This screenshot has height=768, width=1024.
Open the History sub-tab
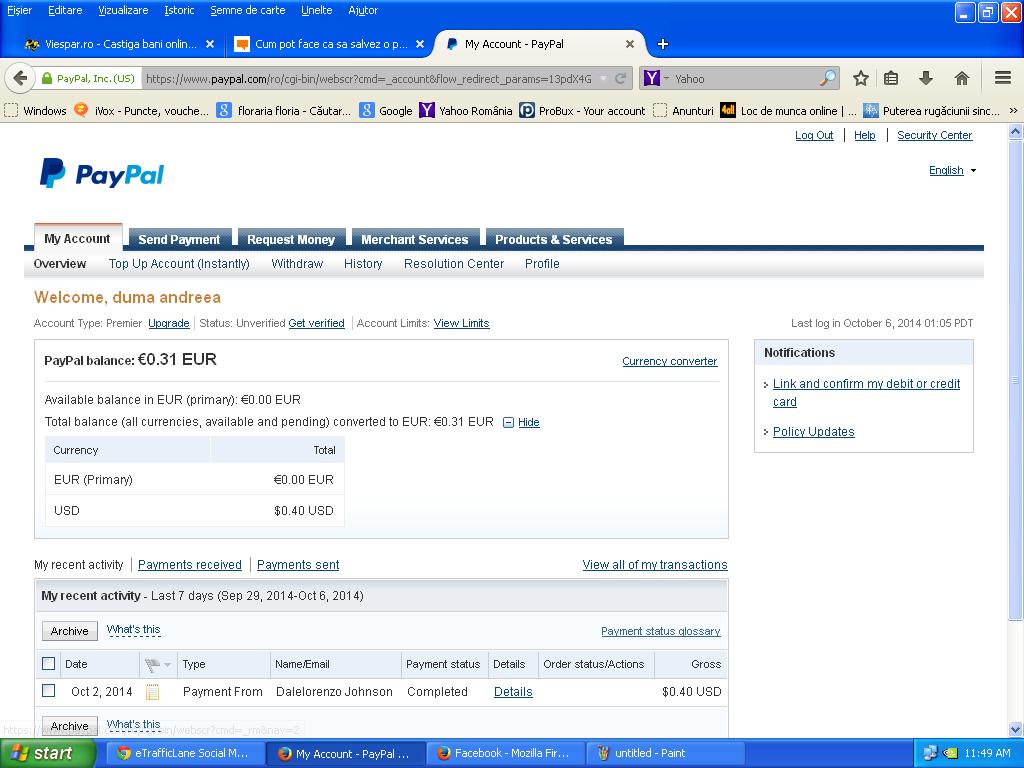363,264
